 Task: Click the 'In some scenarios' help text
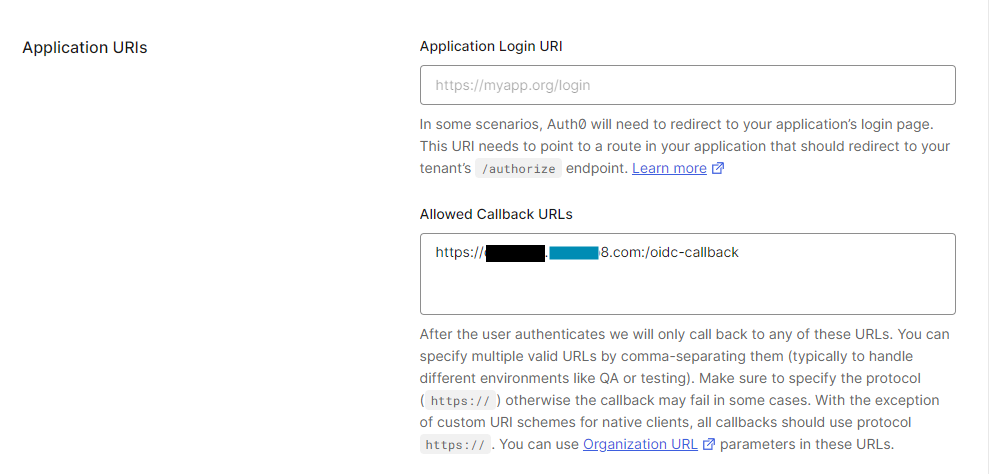pyautogui.click(x=480, y=124)
